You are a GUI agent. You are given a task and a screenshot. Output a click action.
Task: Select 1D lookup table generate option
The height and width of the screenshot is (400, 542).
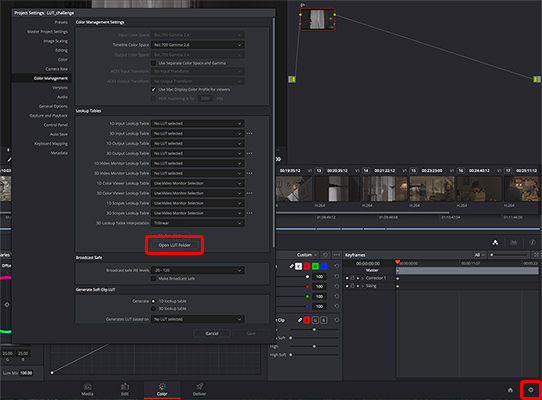153,301
